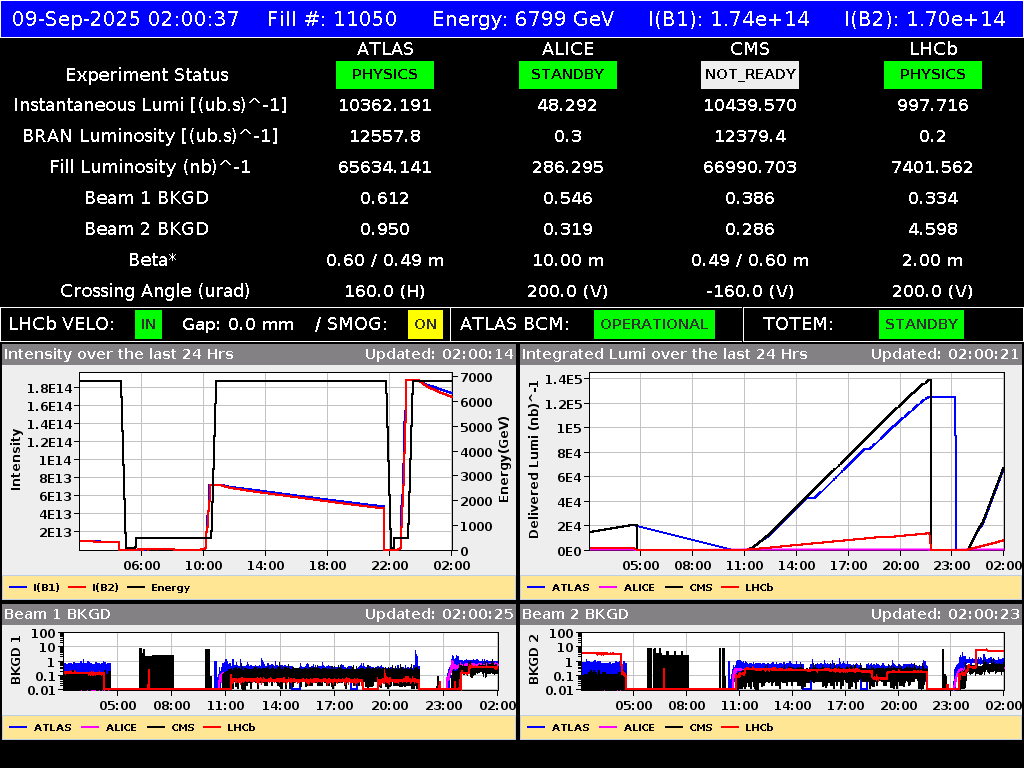Click the Gap: 0.0 mm text

[238, 325]
